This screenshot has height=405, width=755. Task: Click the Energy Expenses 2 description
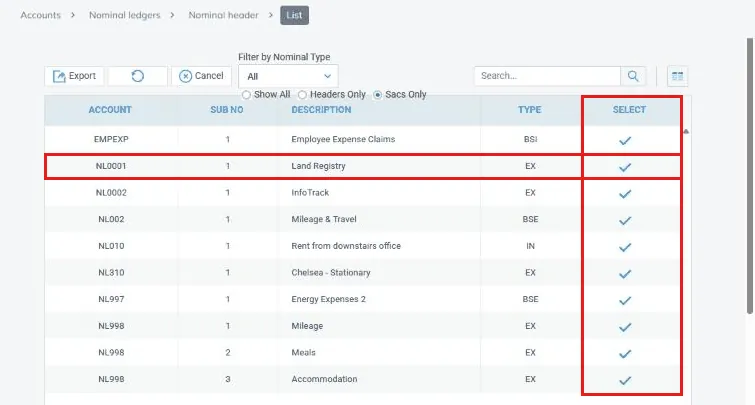(x=328, y=299)
